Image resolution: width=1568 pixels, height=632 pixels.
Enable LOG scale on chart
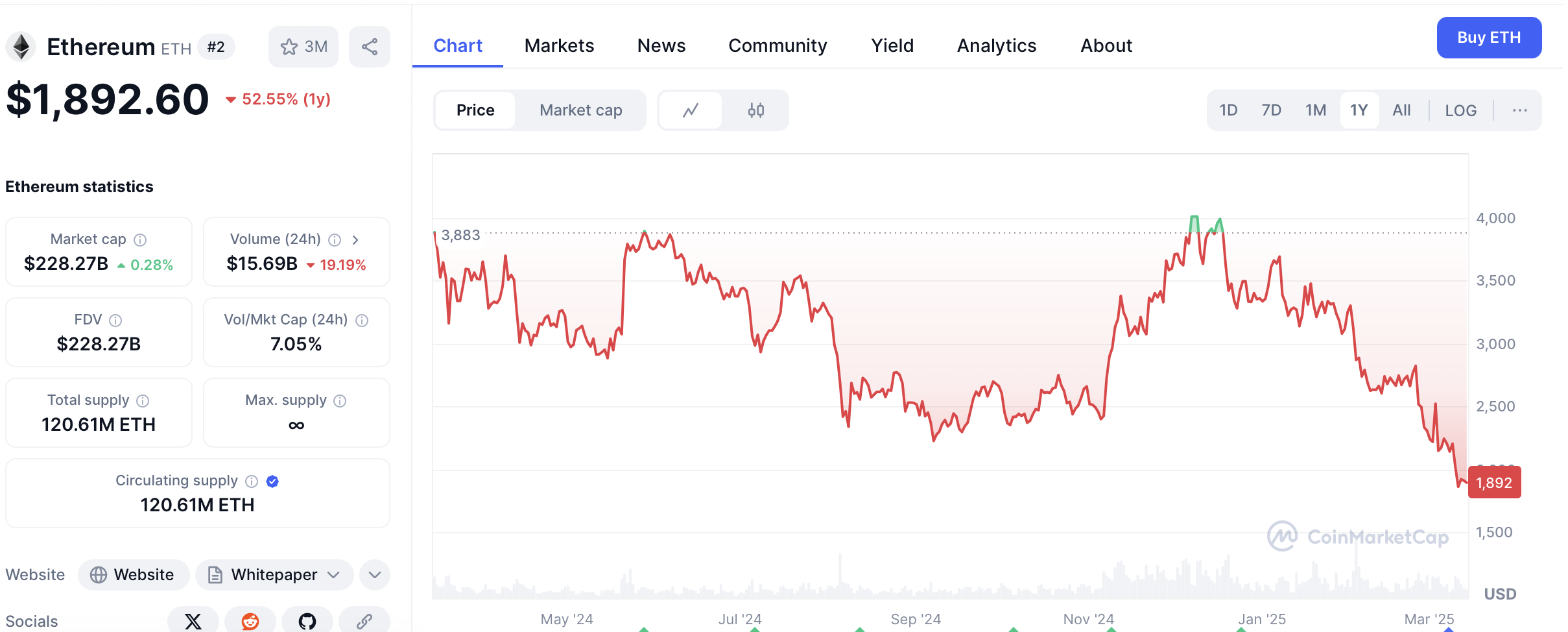coord(1460,110)
